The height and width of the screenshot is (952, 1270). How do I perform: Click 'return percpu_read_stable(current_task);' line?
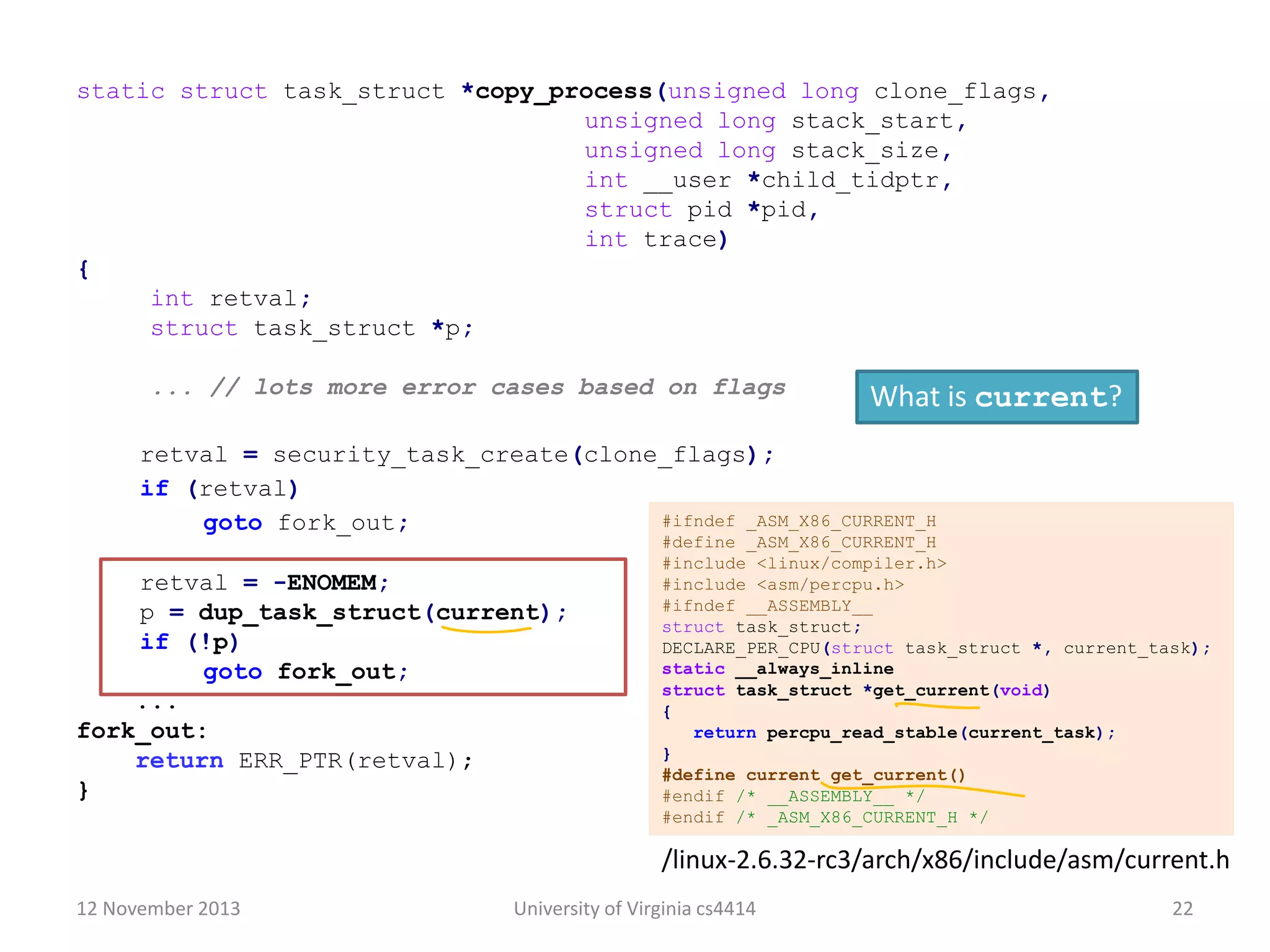[904, 733]
